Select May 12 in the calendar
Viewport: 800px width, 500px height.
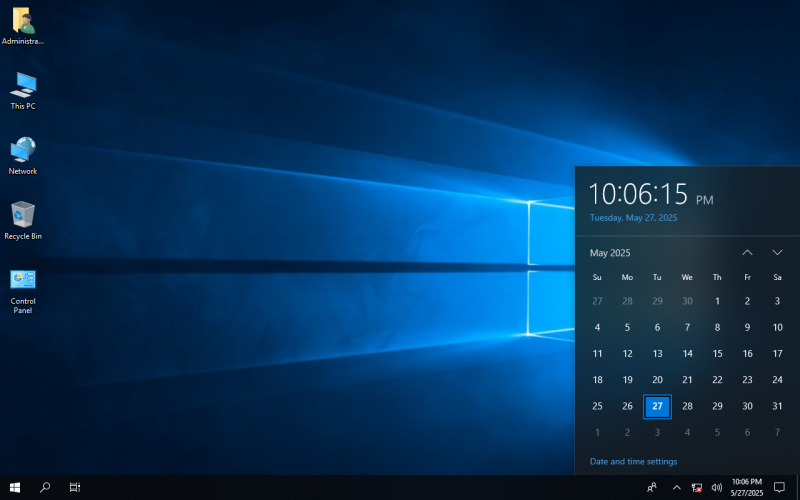point(628,354)
